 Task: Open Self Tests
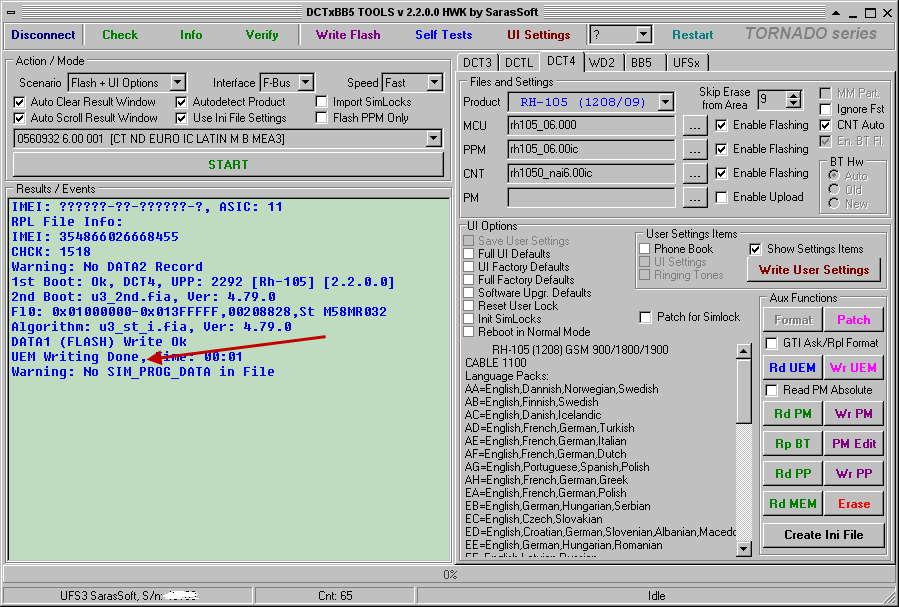pos(444,35)
